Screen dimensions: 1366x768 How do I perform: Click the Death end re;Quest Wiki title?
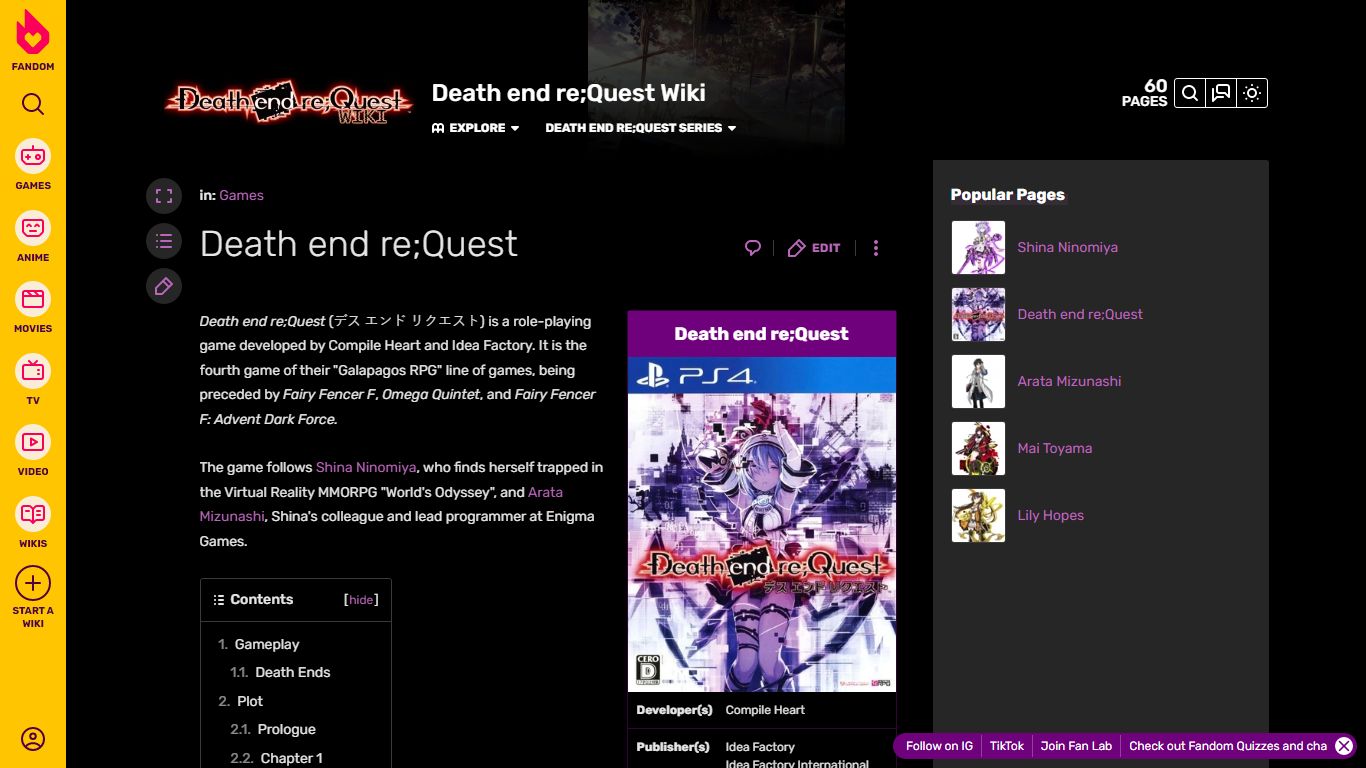coord(569,93)
